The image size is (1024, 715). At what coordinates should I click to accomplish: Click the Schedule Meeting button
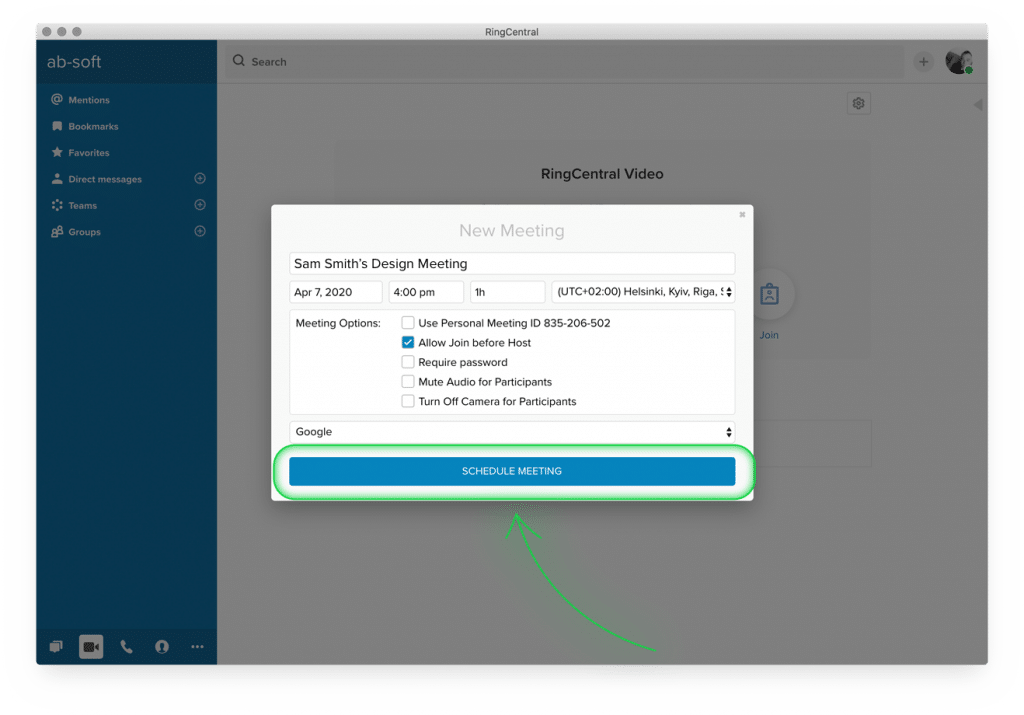512,471
